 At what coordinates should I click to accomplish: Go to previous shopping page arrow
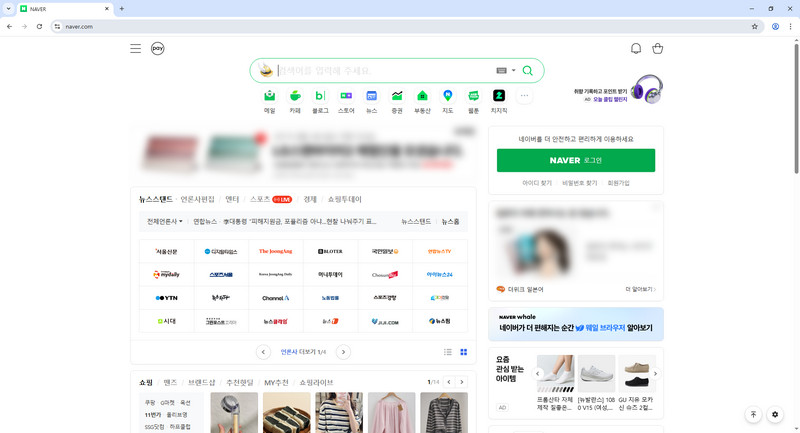tap(449, 382)
